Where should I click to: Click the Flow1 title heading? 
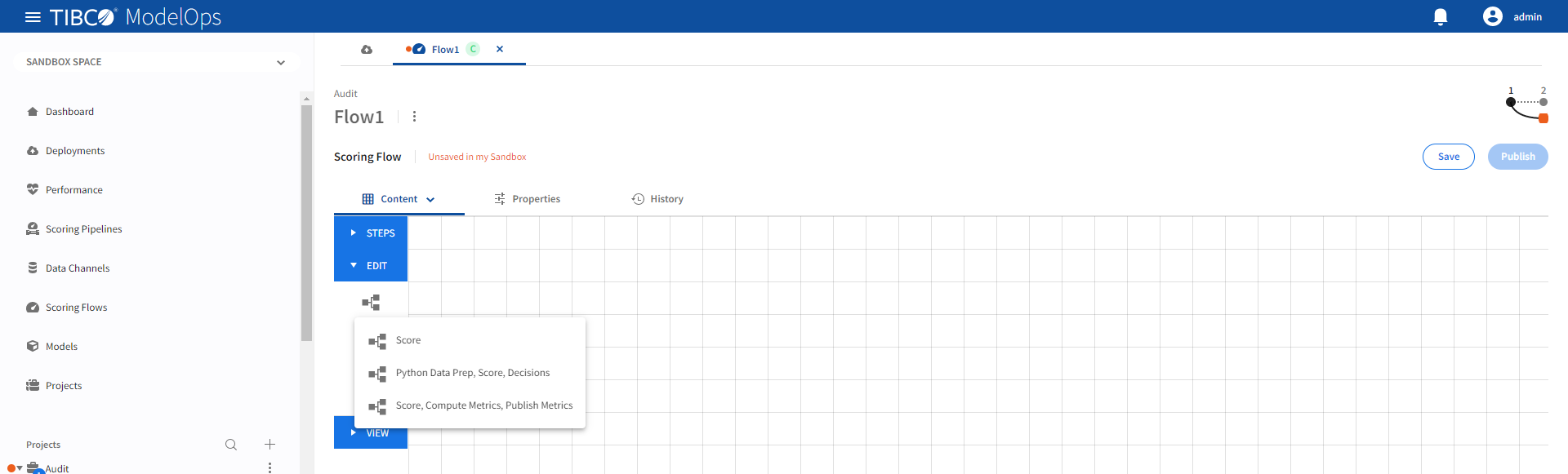(x=359, y=117)
